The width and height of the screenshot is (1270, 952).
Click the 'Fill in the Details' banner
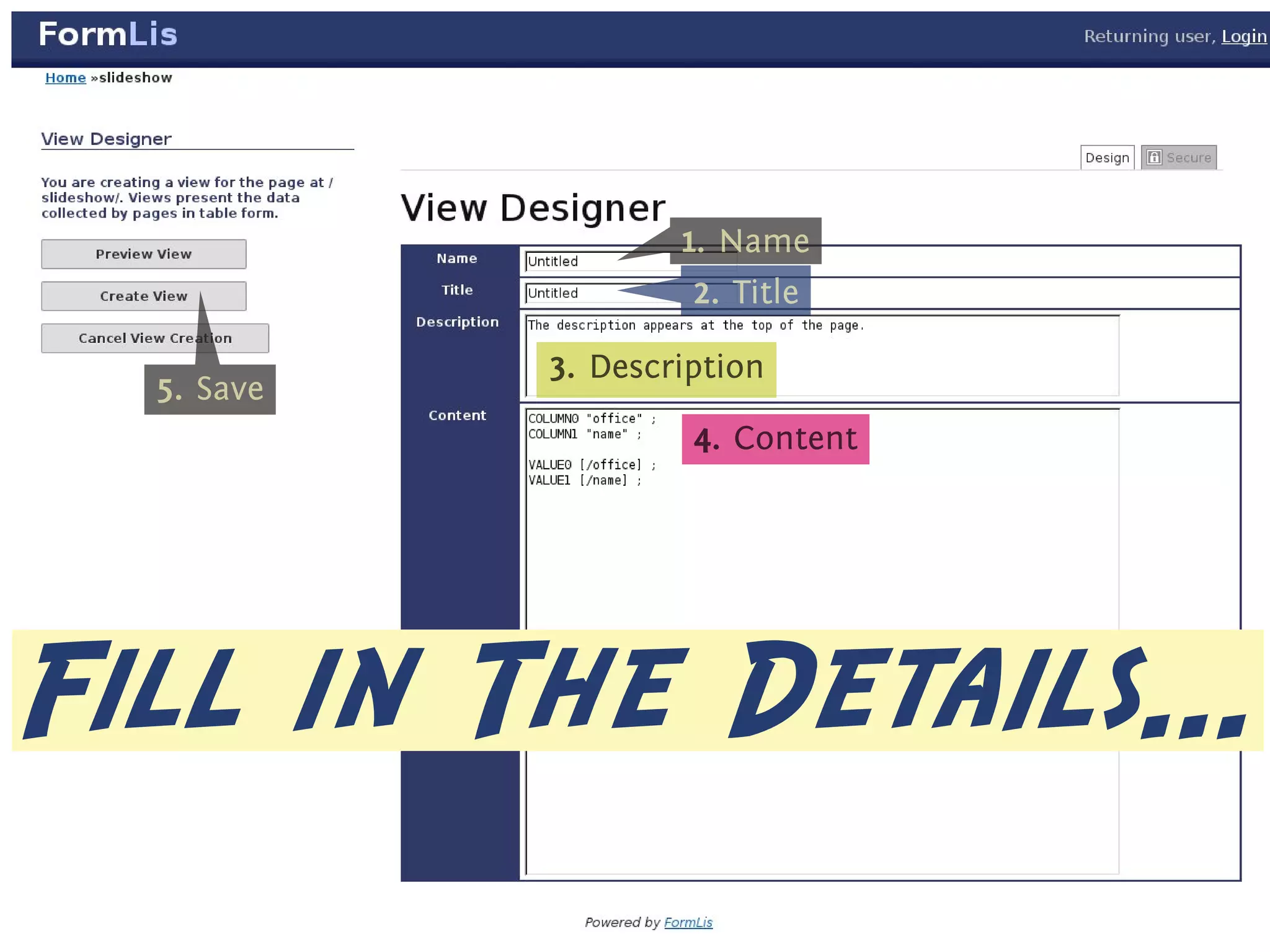coord(637,690)
